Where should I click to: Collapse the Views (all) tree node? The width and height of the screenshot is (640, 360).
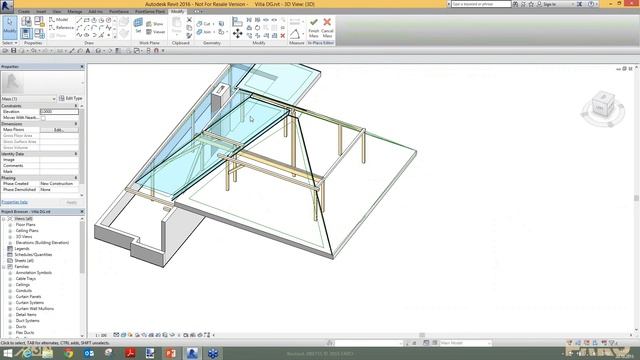tap(4, 219)
